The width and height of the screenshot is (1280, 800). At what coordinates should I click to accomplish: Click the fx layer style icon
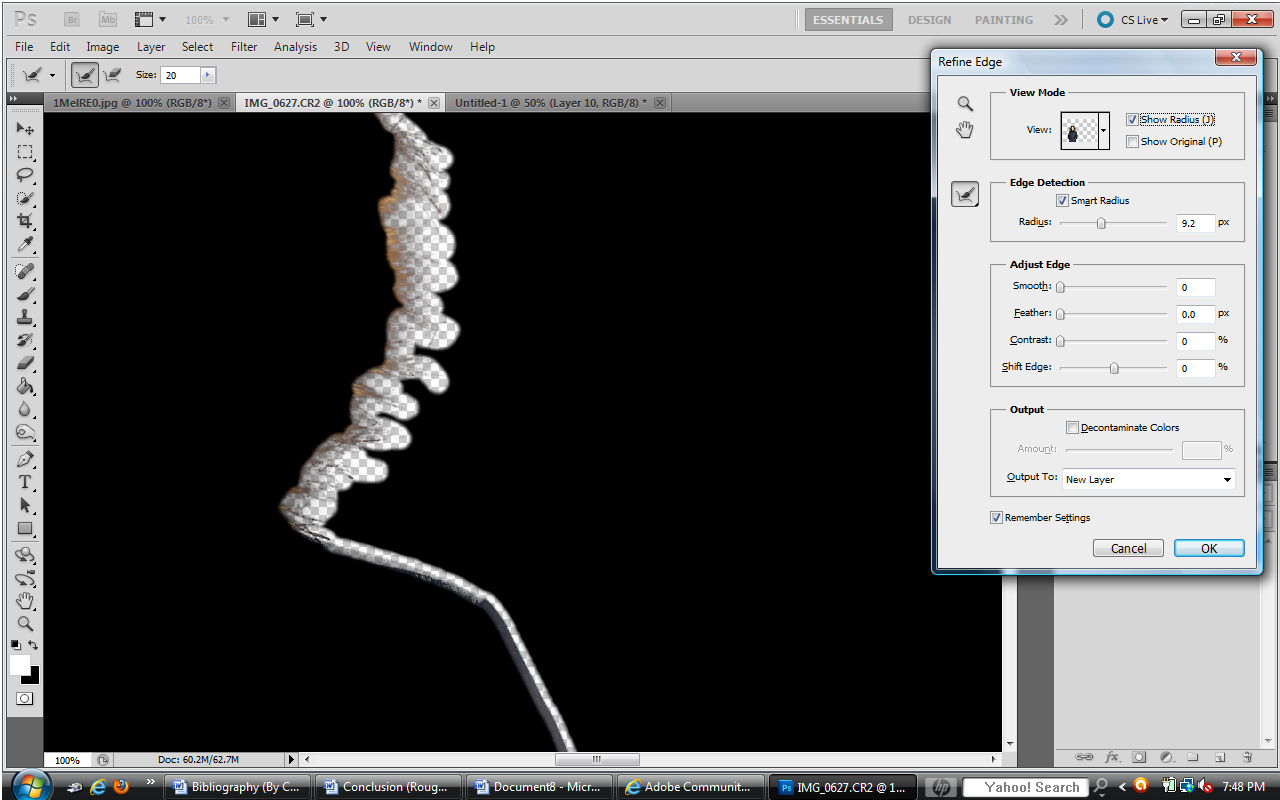1111,757
